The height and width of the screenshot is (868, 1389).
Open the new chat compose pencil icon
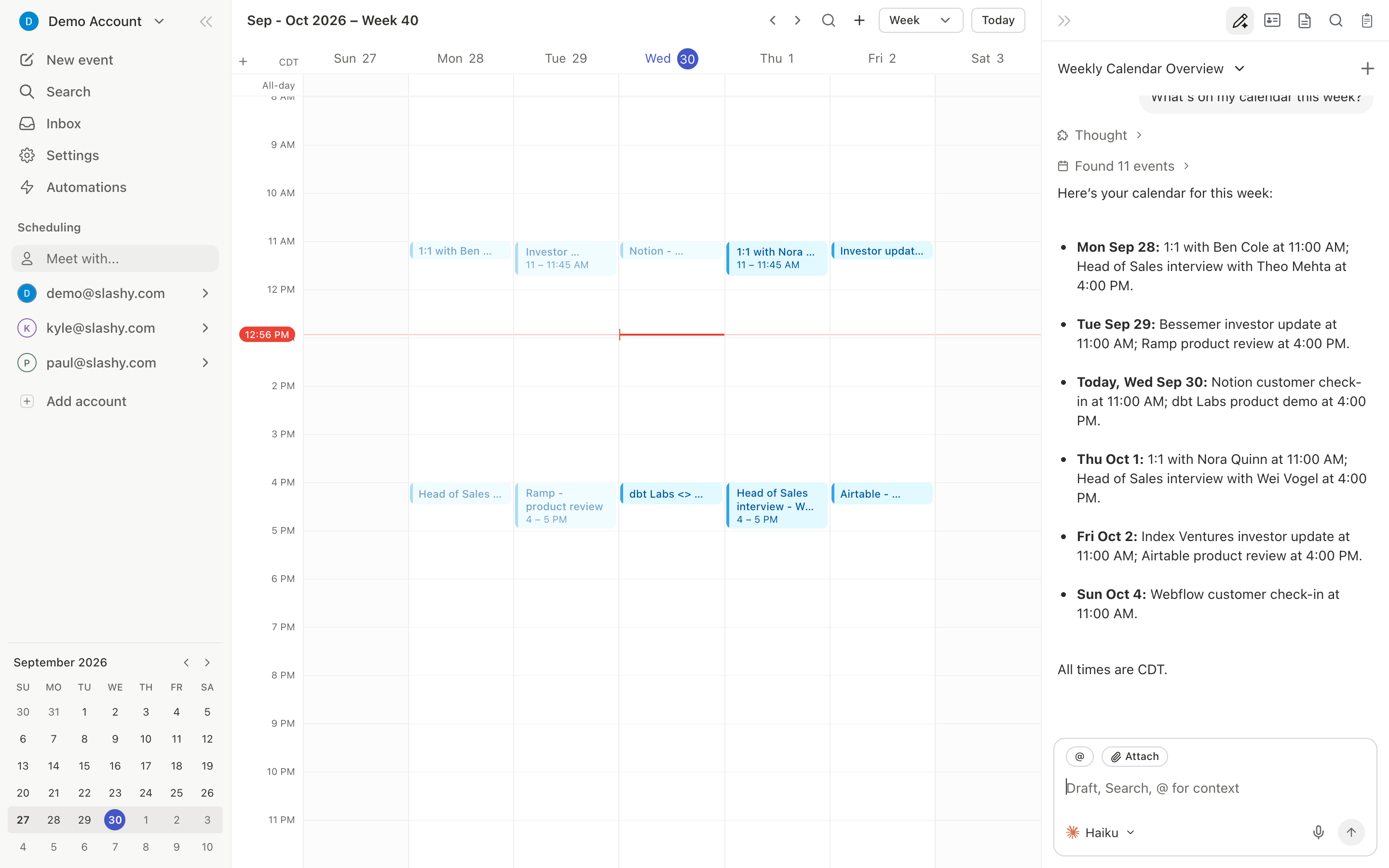1240,21
